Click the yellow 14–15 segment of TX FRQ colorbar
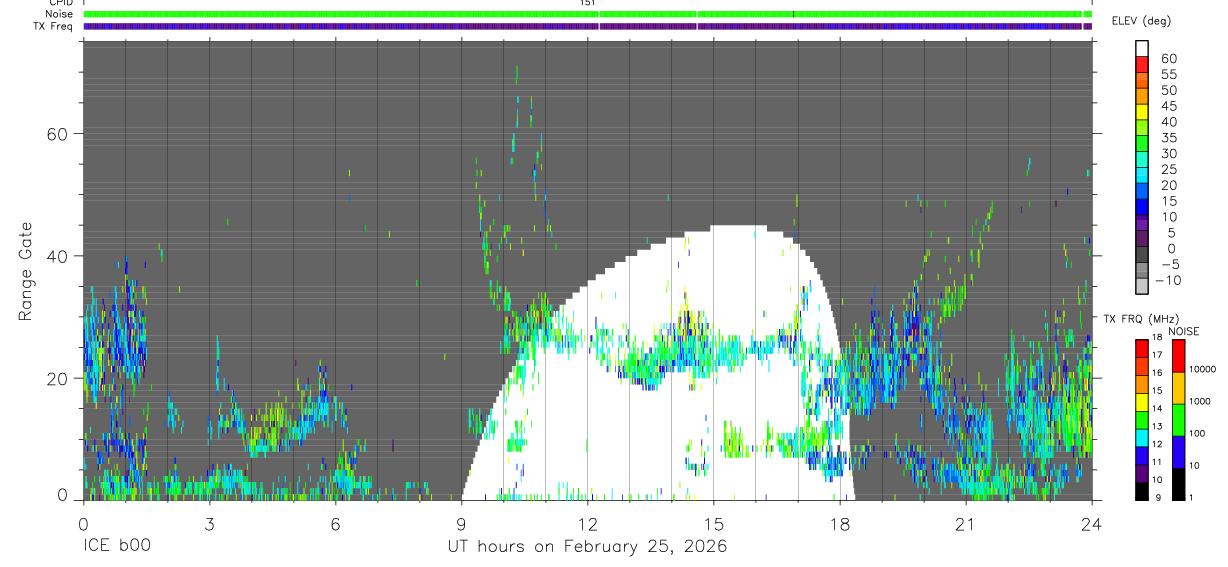This screenshot has height=567, width=1228. point(1142,402)
